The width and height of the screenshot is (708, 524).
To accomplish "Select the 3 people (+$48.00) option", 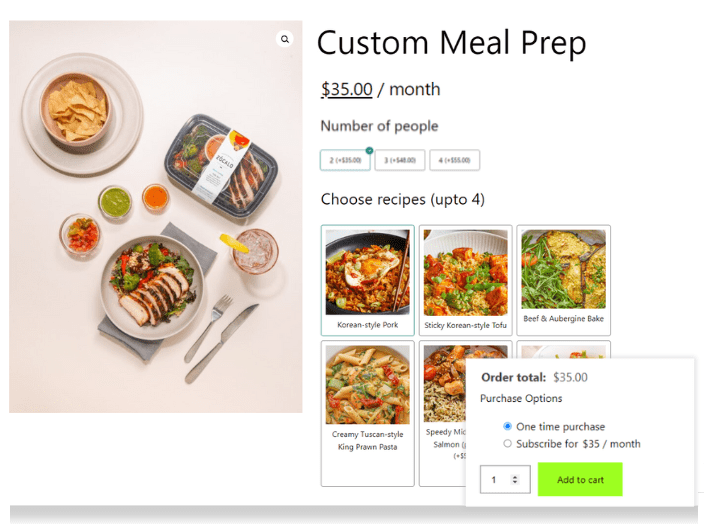I will point(400,160).
